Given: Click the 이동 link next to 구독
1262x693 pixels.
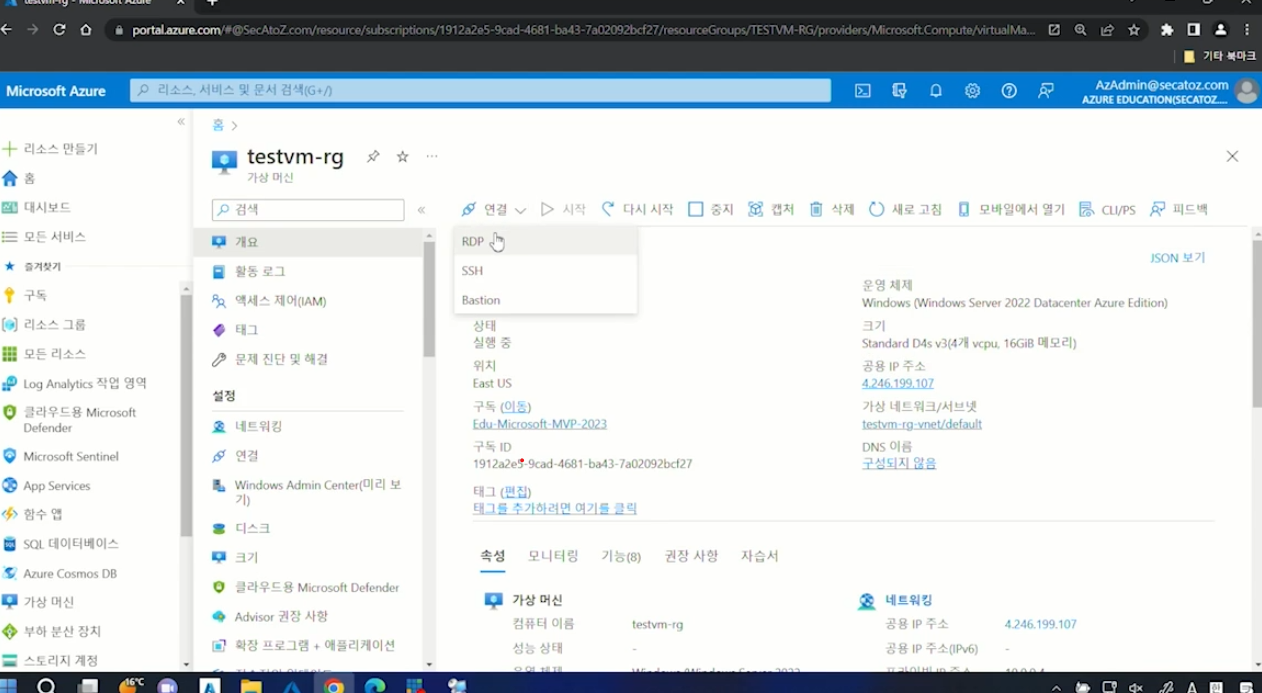Looking at the screenshot, I should coord(516,407).
